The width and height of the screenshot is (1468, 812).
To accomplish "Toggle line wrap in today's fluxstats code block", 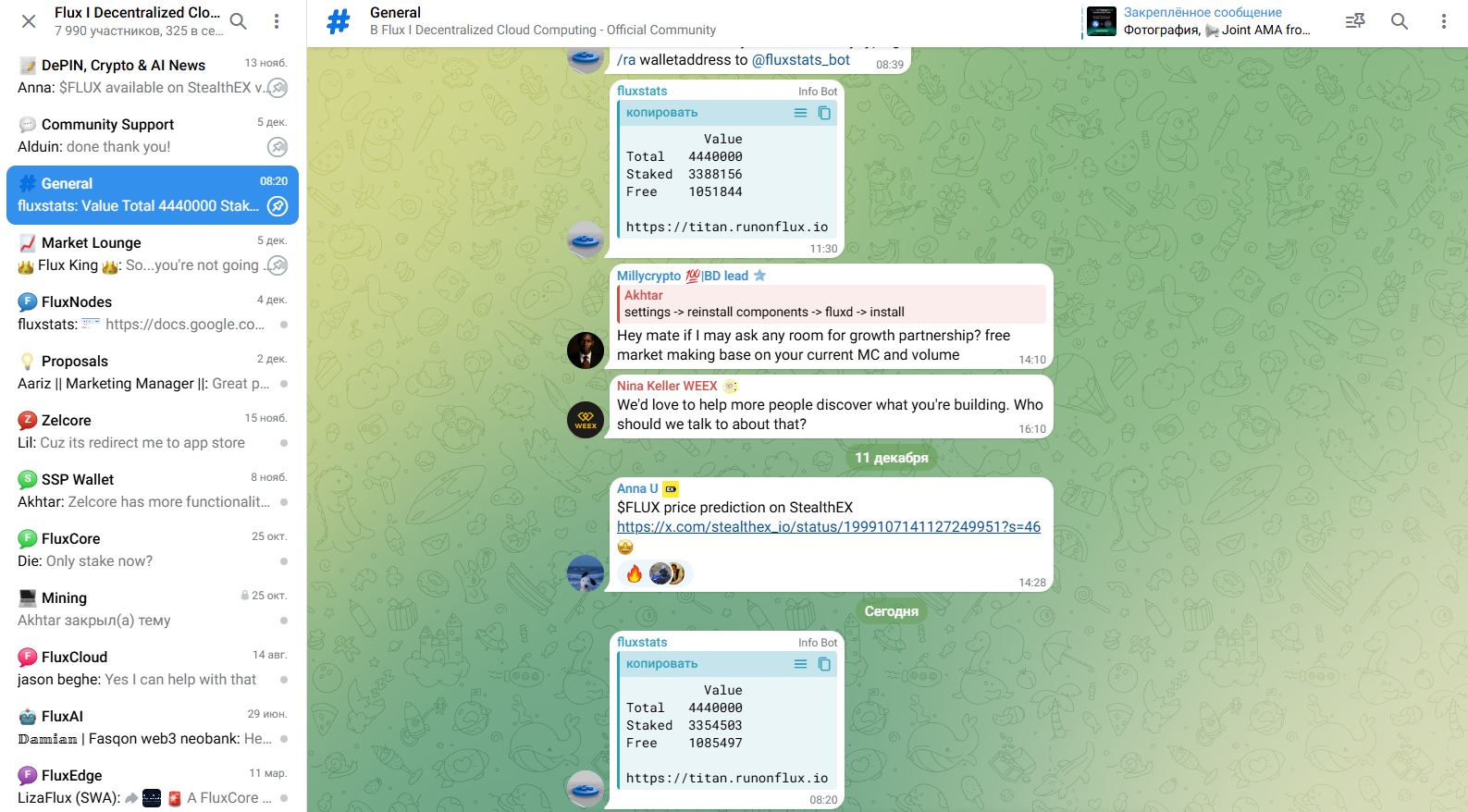I will tap(800, 664).
